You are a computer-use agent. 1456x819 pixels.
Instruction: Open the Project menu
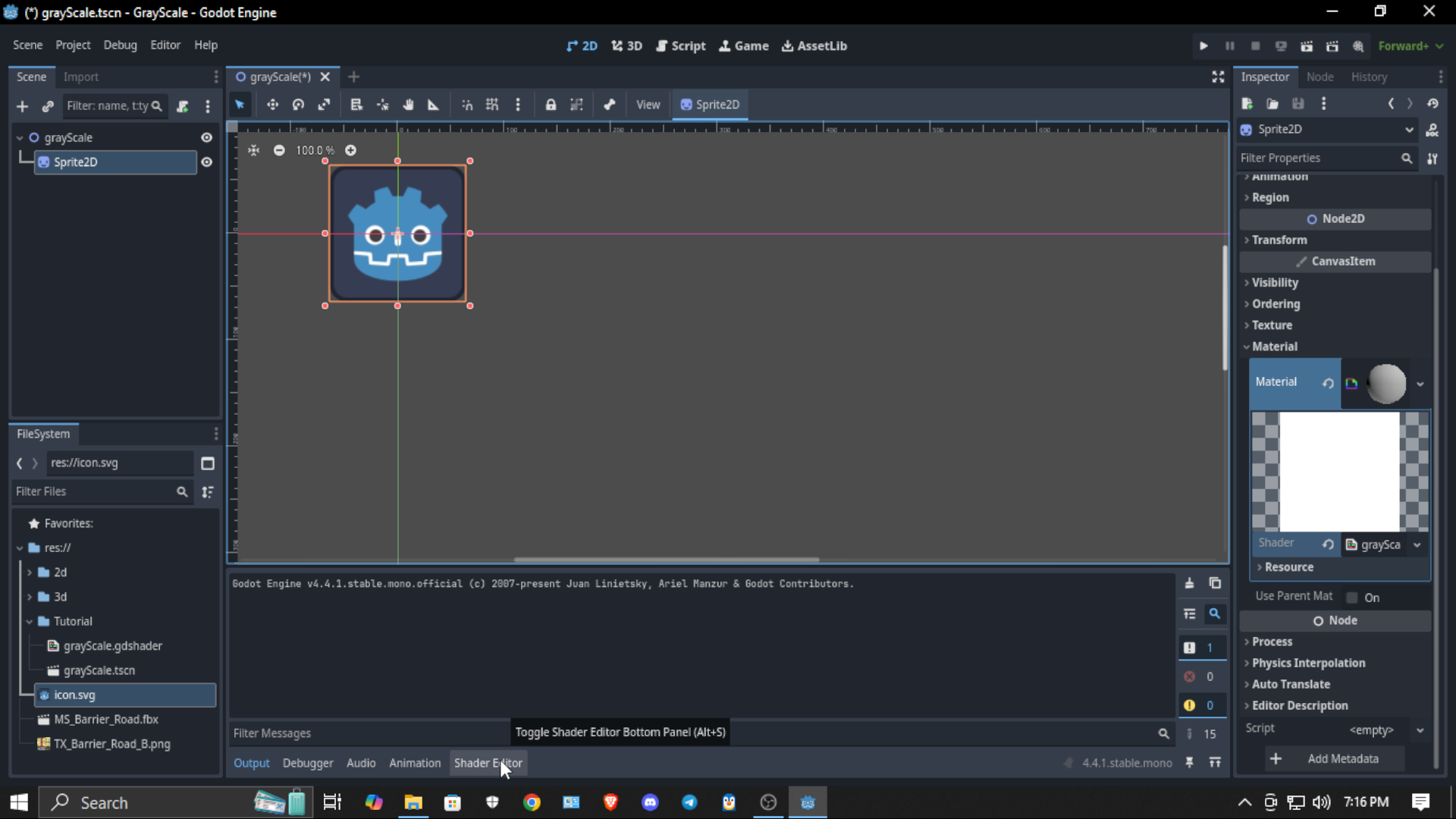(72, 45)
